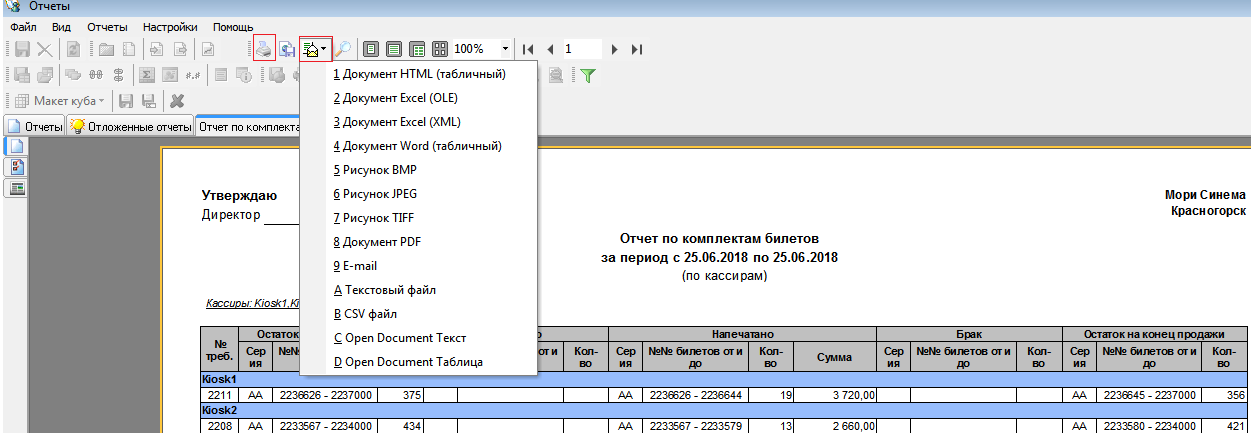Select blank page side tab icon

point(17,145)
